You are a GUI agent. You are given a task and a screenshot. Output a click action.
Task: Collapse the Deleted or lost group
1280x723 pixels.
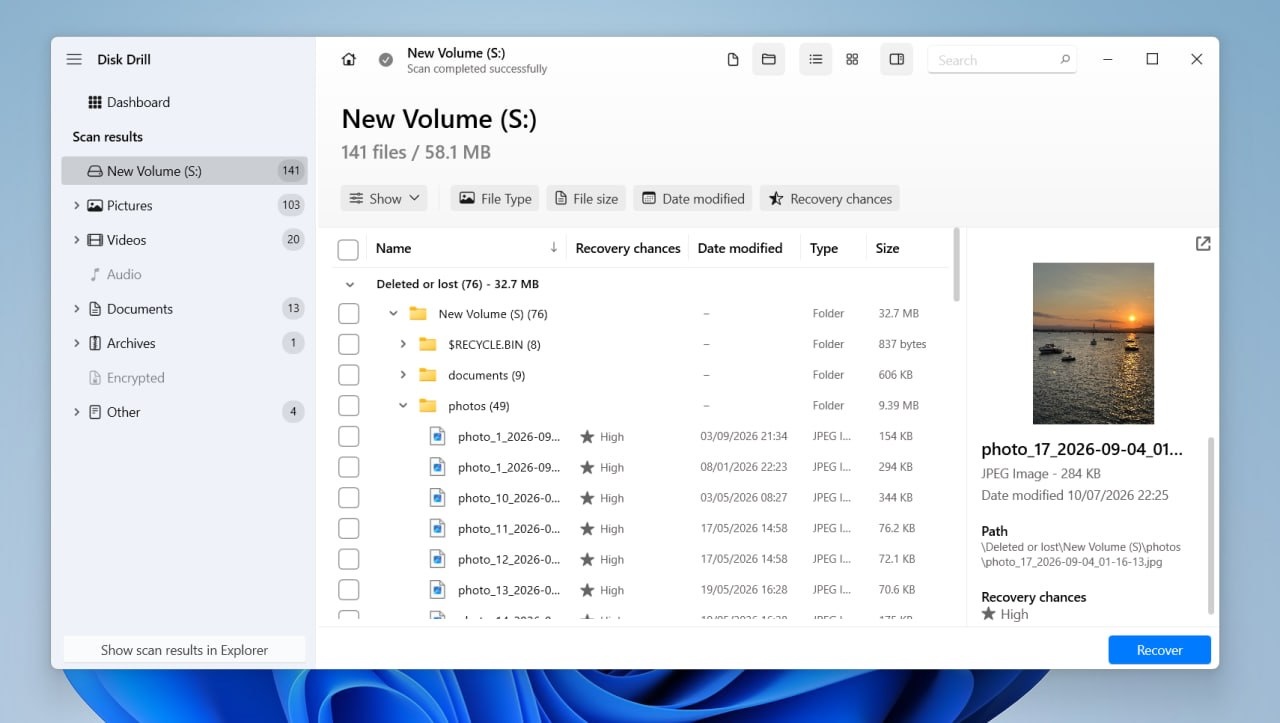click(x=349, y=285)
